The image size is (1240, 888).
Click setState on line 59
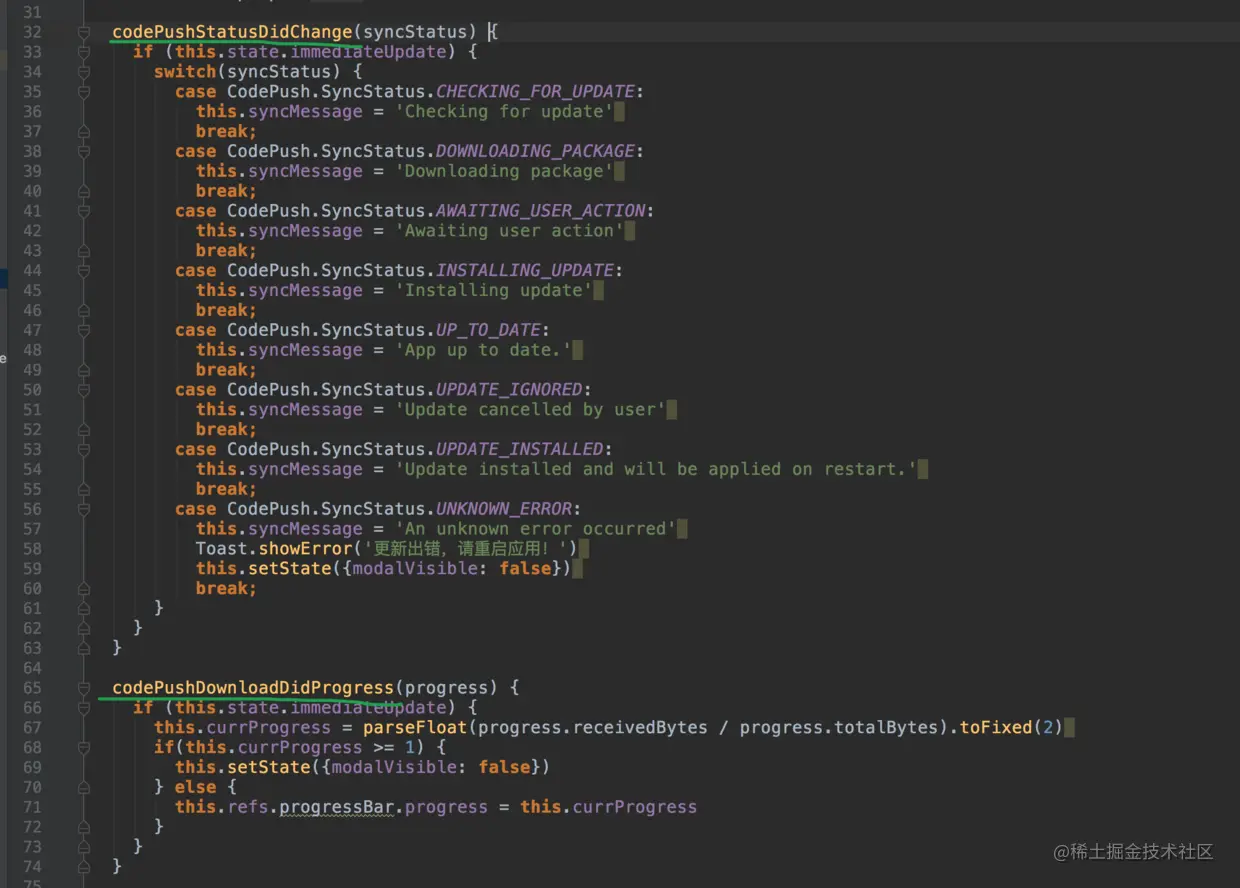tap(290, 568)
